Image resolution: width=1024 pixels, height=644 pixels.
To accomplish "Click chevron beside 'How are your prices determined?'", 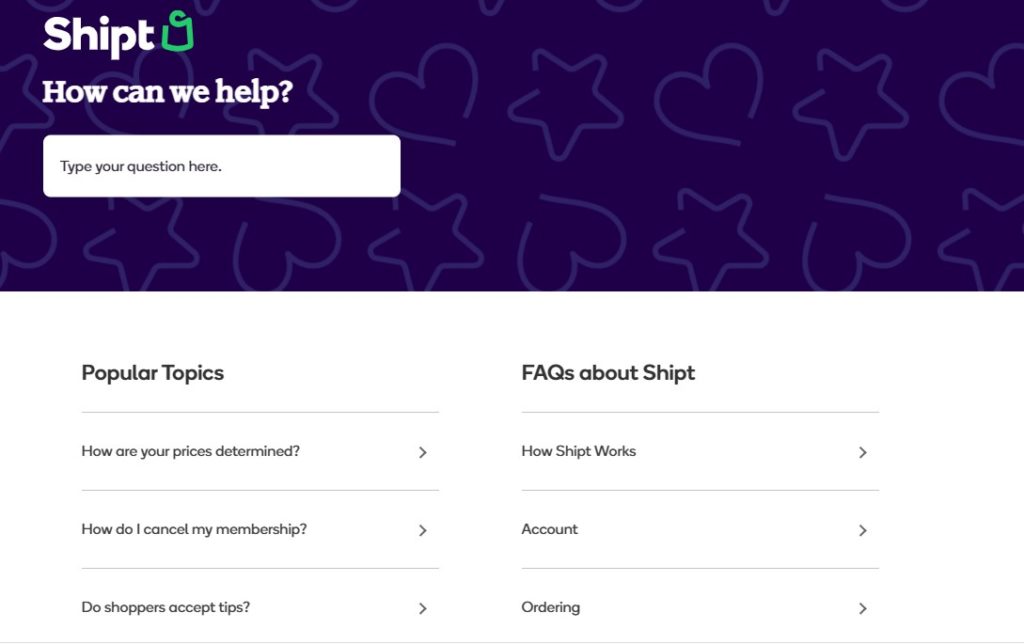I will [423, 452].
